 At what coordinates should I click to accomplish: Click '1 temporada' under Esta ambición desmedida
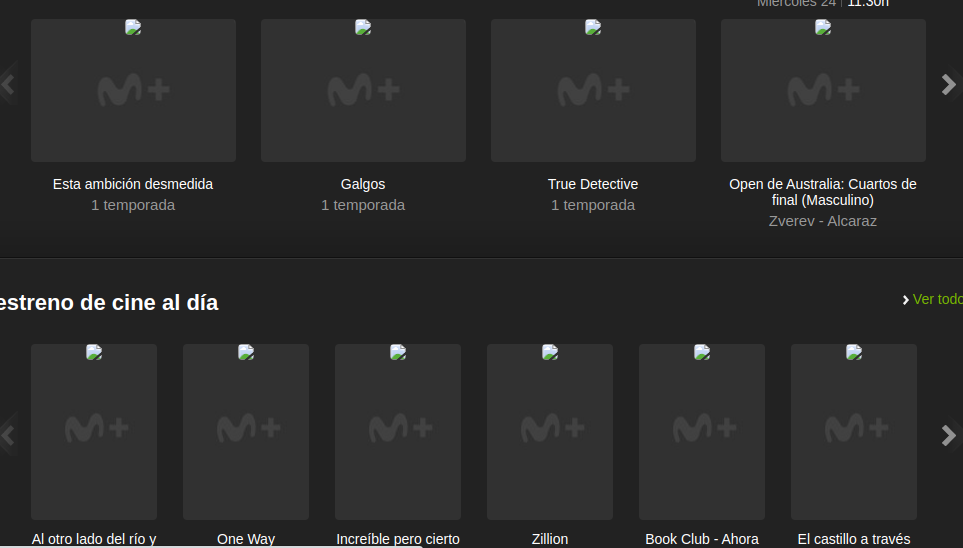click(133, 205)
